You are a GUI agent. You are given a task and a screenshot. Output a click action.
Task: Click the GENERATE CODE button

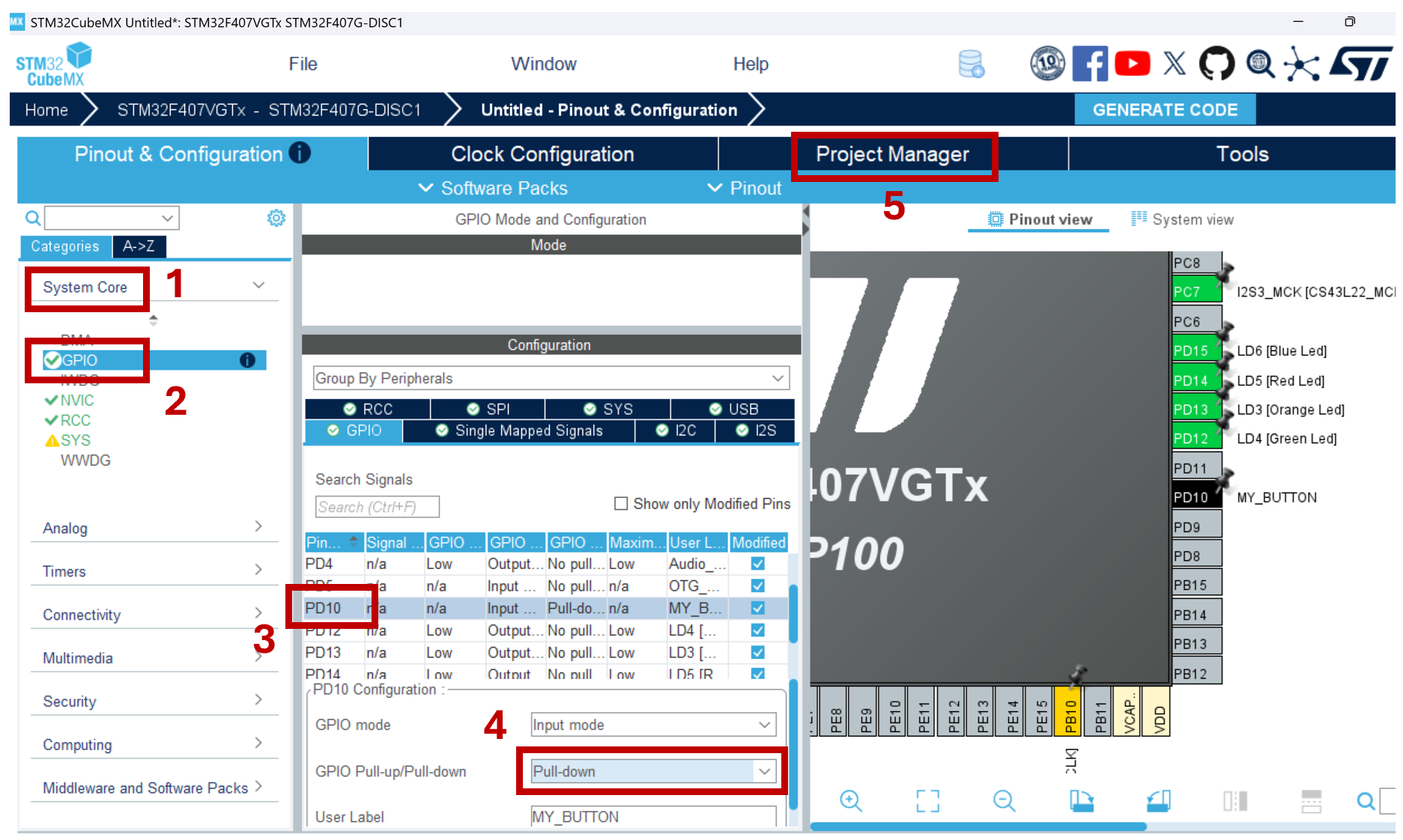tap(1165, 110)
